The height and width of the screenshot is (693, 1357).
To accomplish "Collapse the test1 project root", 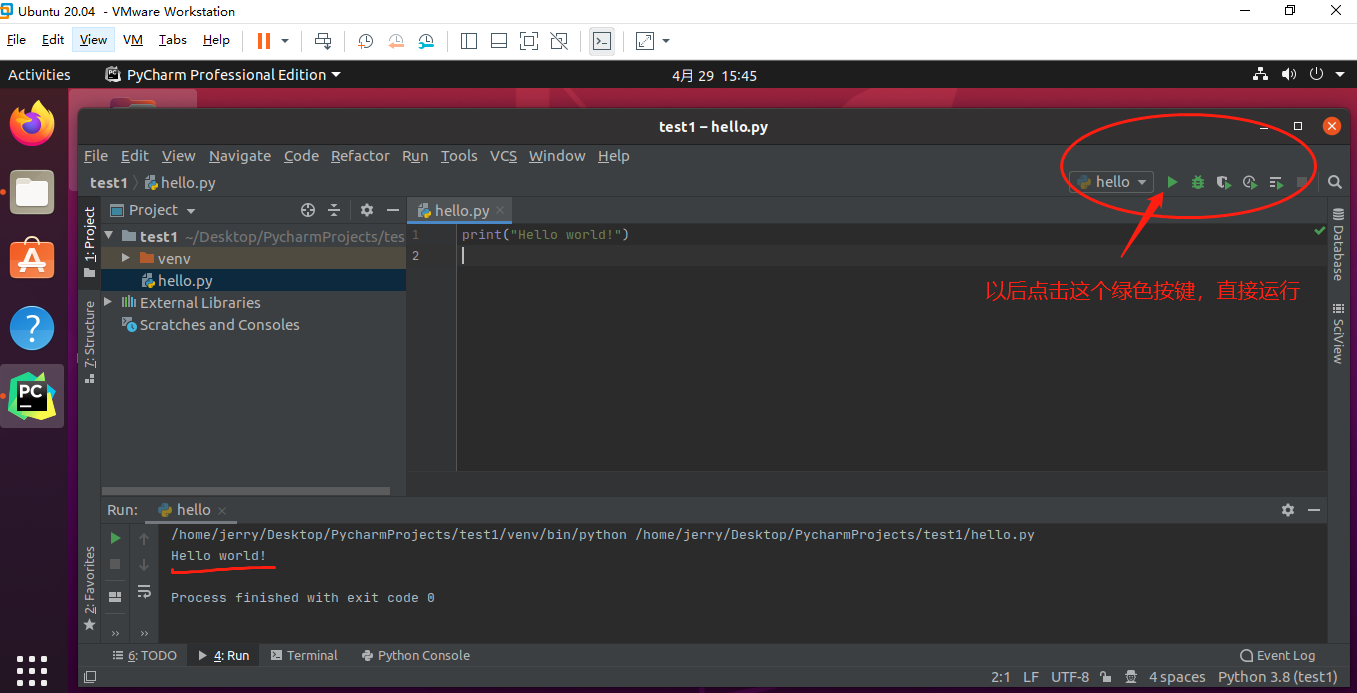I will coord(109,236).
